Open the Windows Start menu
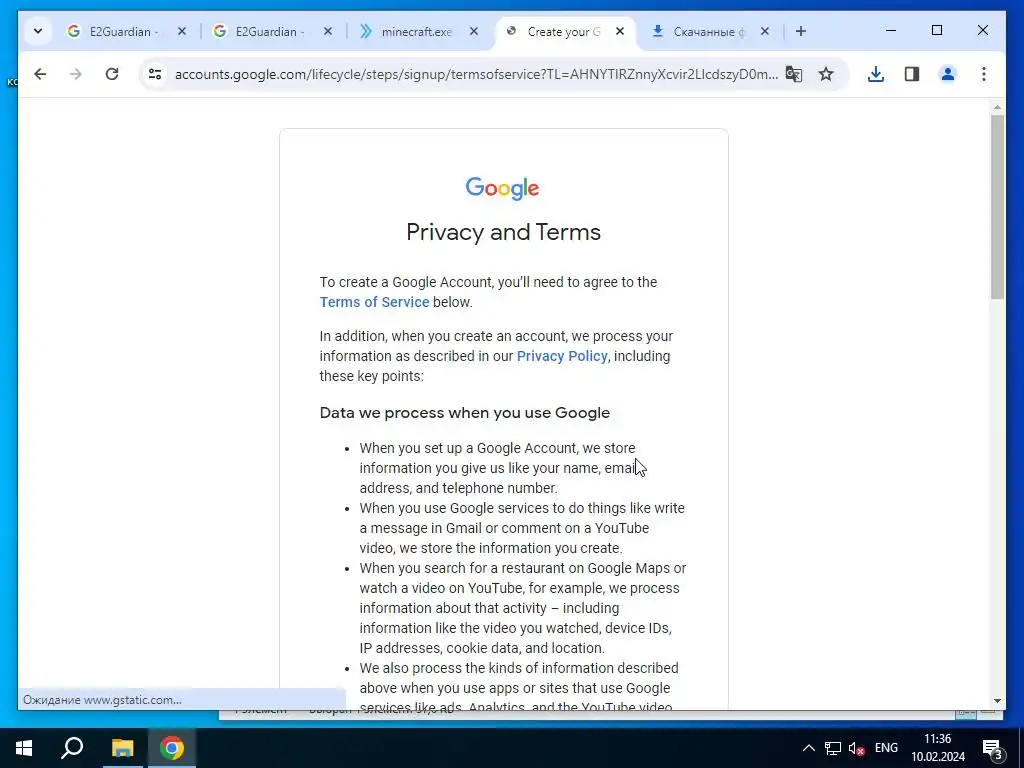The image size is (1024, 768). (24, 748)
